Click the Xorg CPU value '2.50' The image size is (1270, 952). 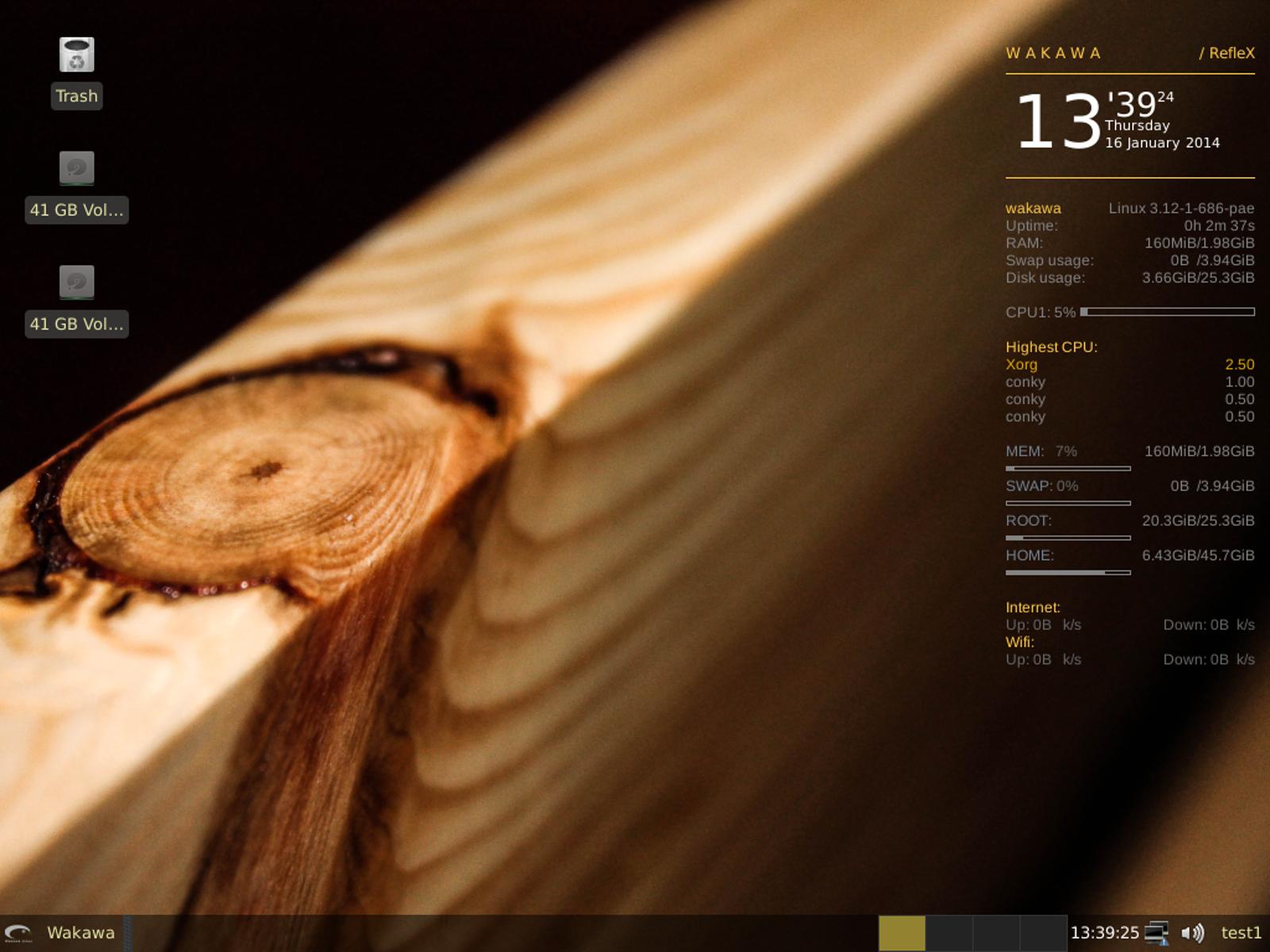pos(1240,365)
